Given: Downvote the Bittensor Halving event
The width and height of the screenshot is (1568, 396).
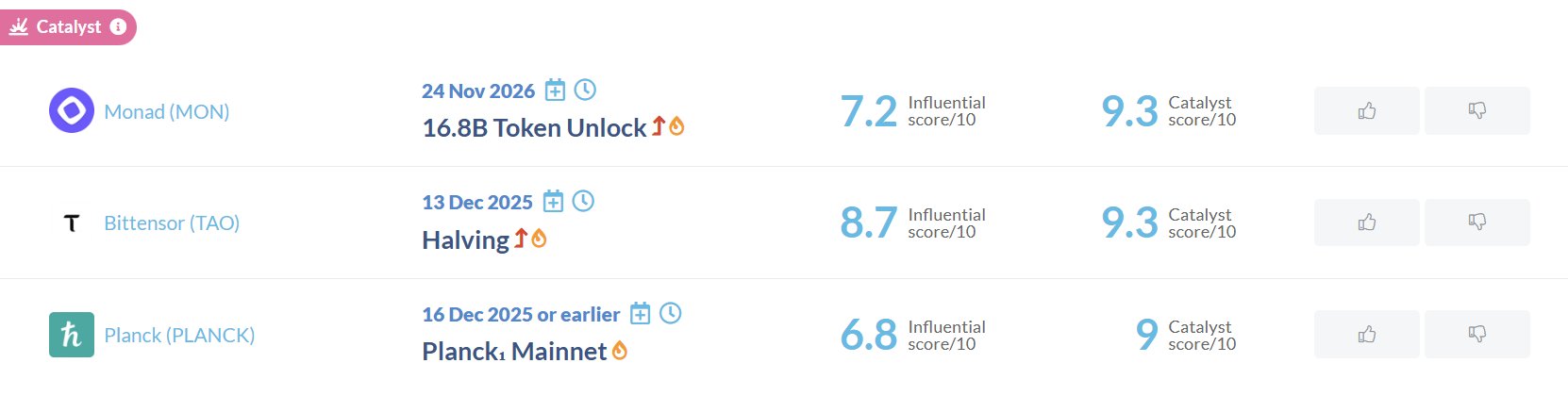Looking at the screenshot, I should [x=1476, y=223].
